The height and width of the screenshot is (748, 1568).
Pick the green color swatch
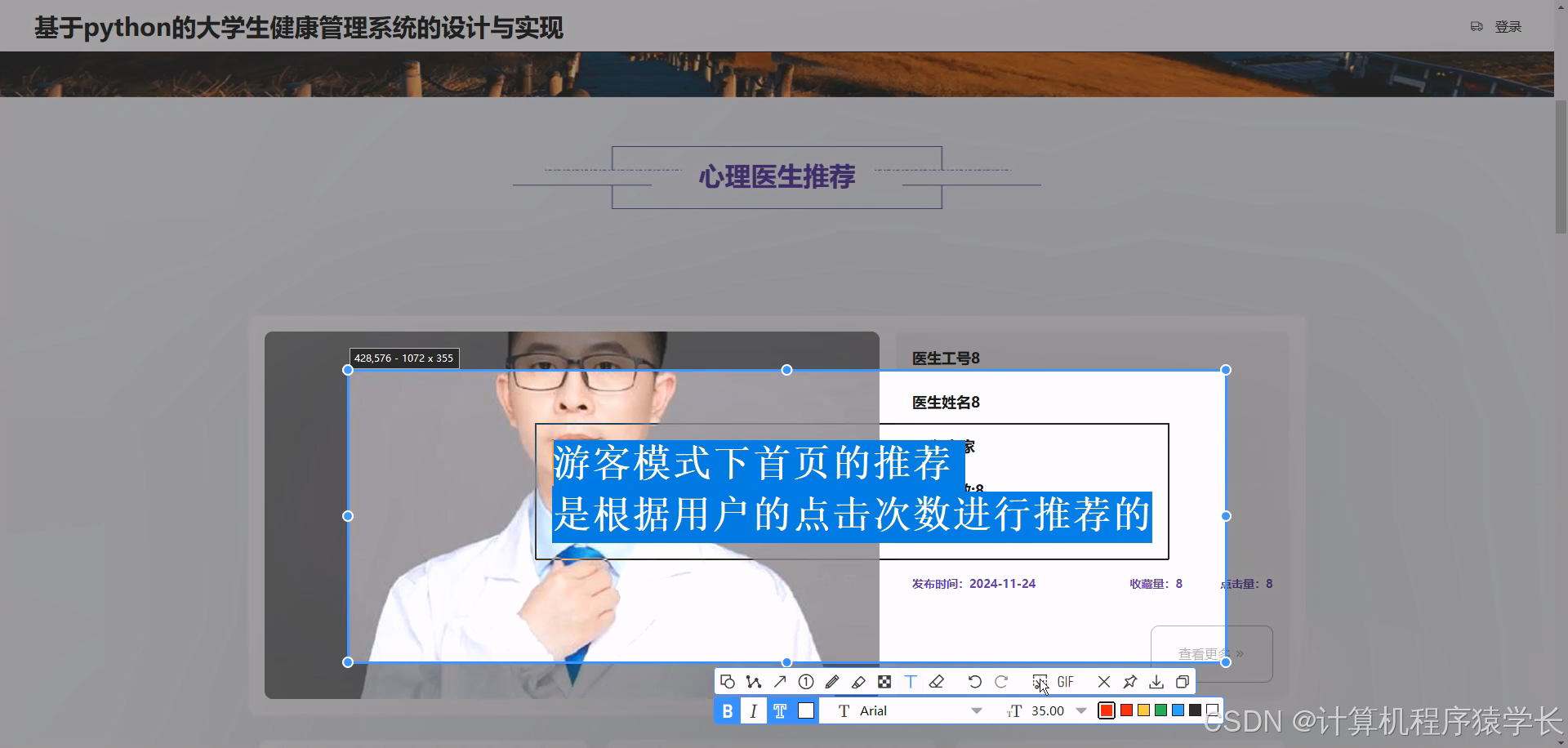(x=1160, y=710)
